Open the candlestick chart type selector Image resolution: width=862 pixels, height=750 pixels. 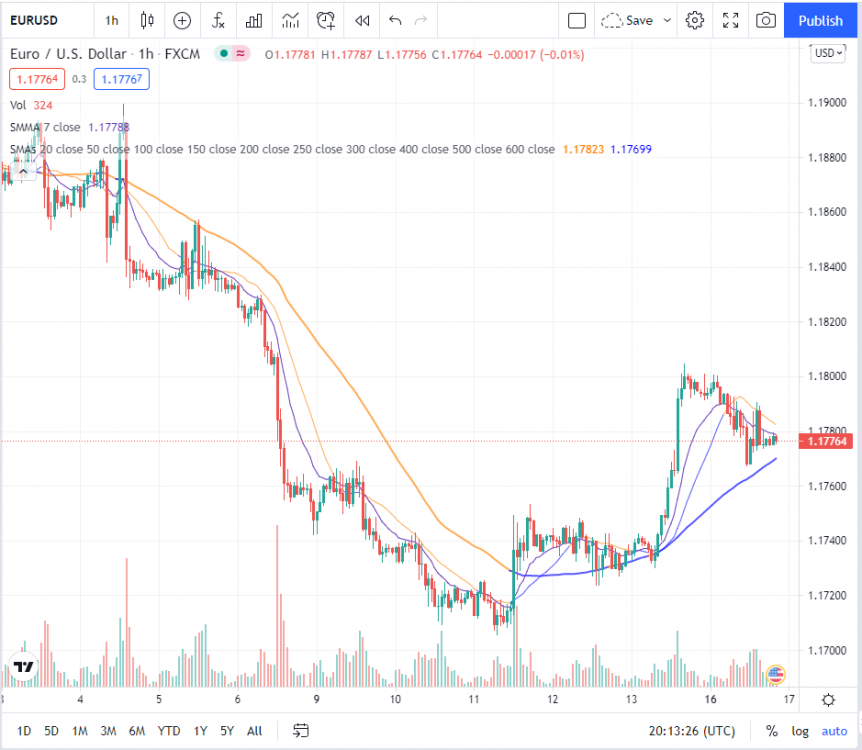tap(146, 20)
